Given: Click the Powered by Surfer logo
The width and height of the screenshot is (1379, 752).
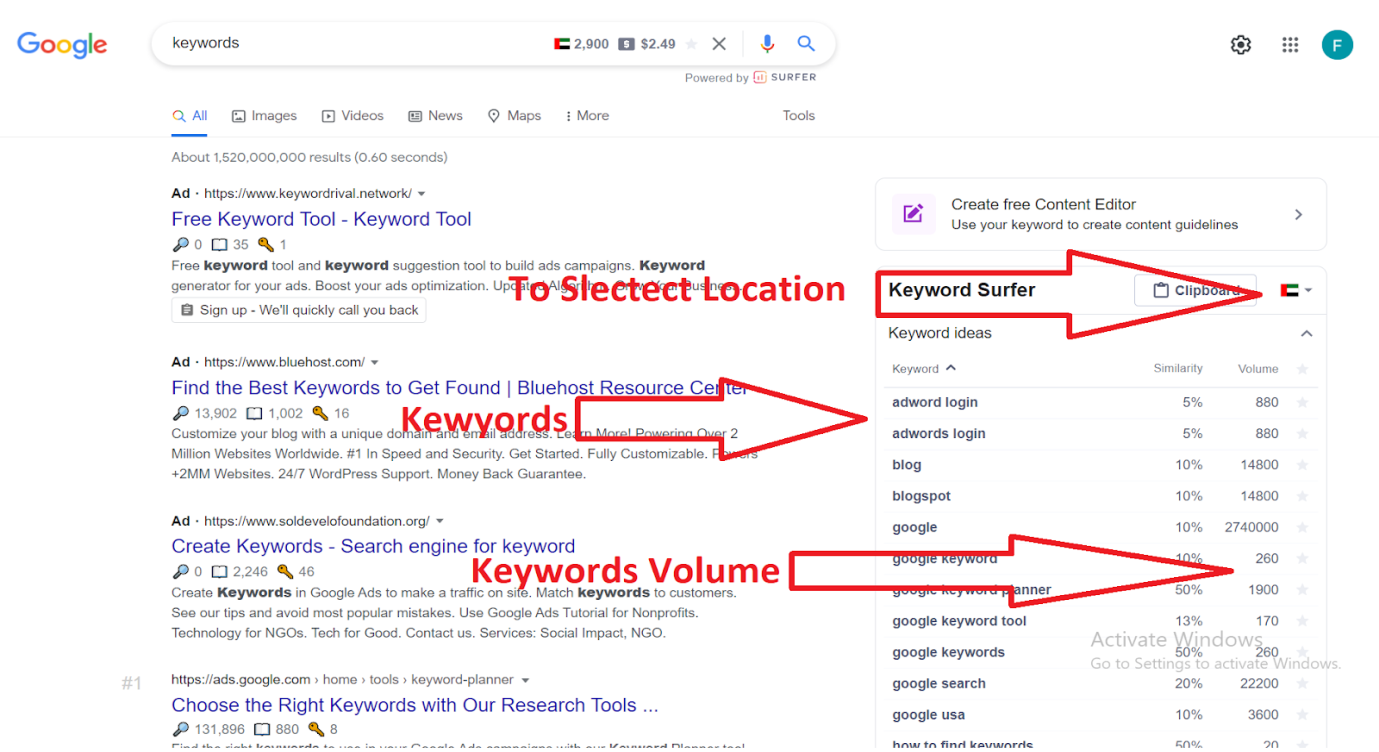Looking at the screenshot, I should [785, 77].
